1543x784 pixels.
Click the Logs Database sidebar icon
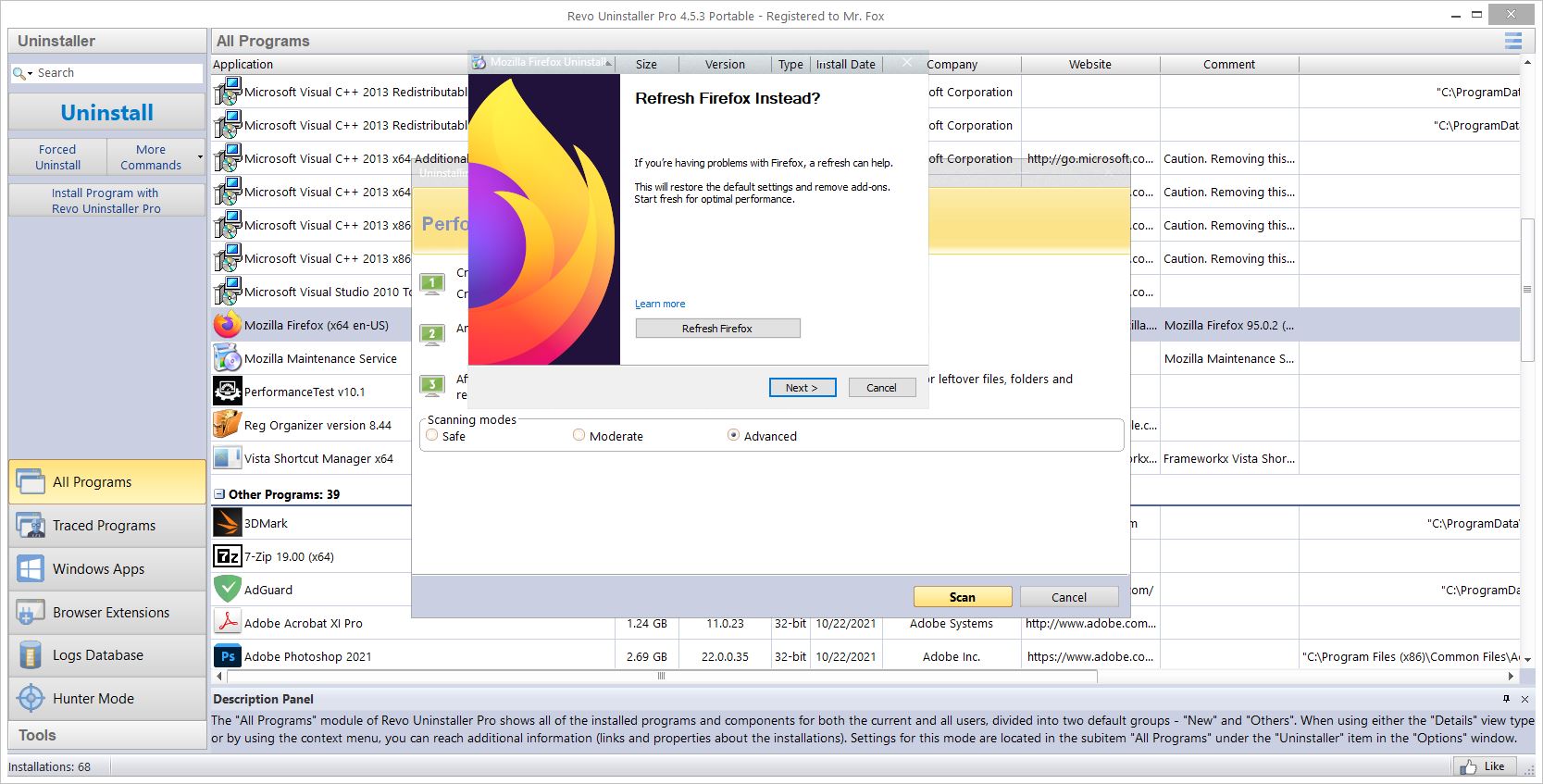click(x=31, y=655)
